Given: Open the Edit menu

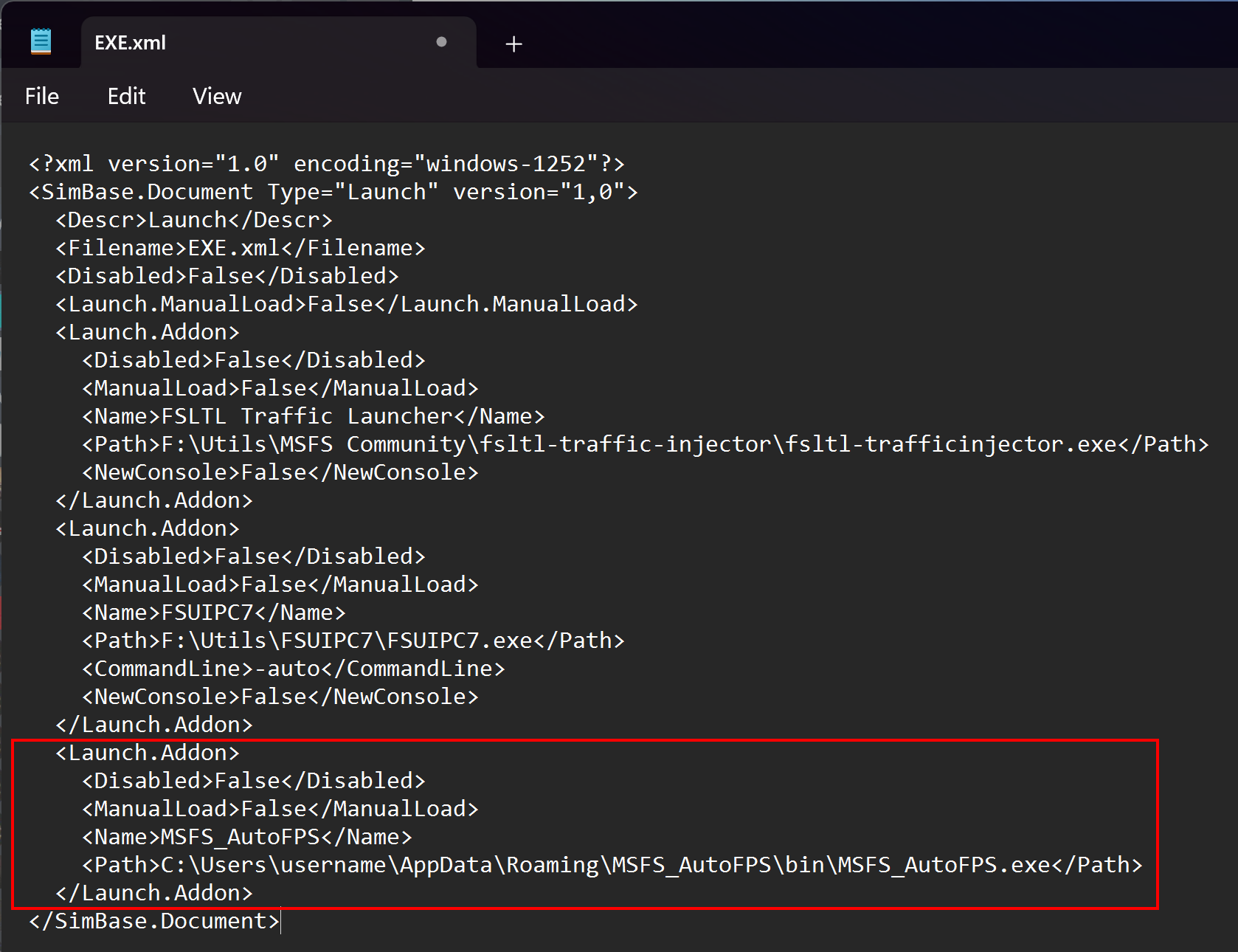Looking at the screenshot, I should pos(127,96).
